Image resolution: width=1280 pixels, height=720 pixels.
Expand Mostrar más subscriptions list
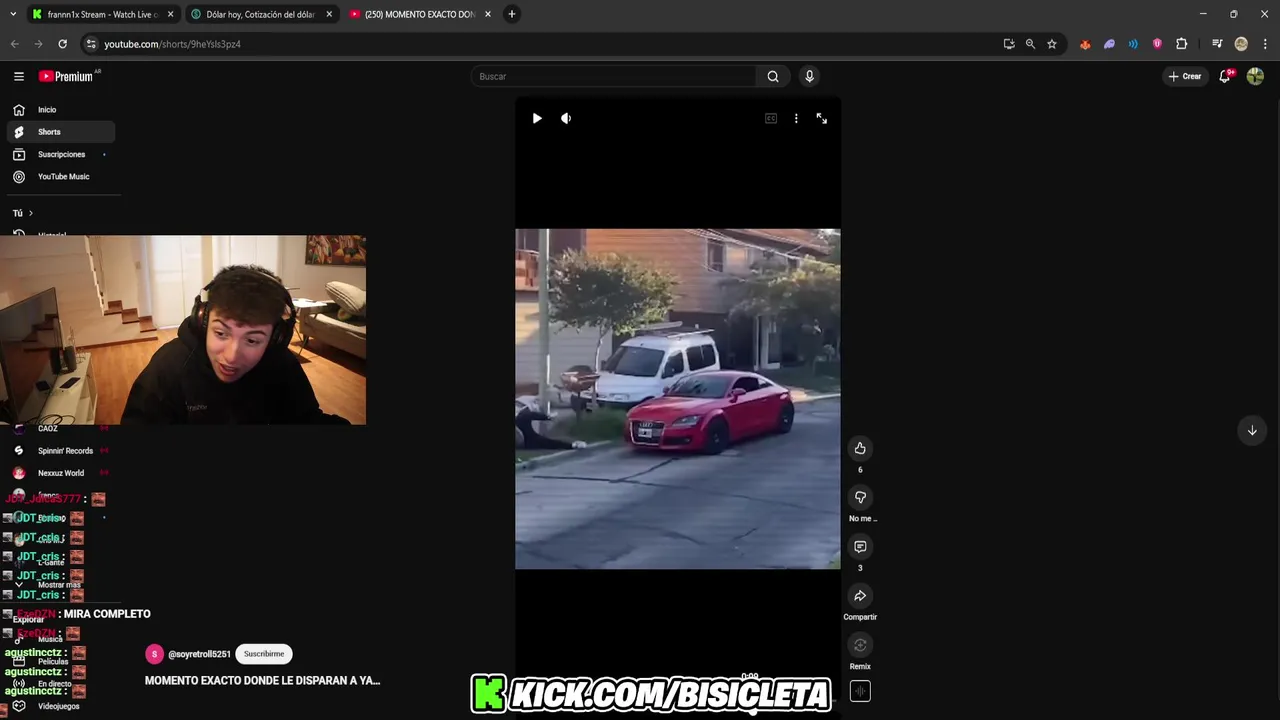(x=58, y=585)
